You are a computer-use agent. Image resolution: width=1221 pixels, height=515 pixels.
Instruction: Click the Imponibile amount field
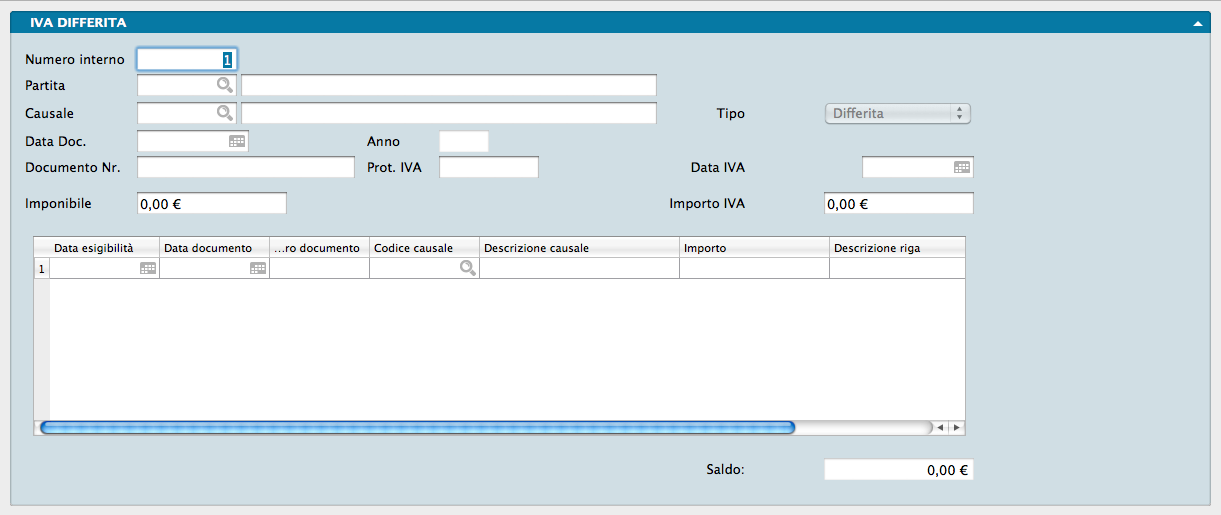pyautogui.click(x=211, y=203)
